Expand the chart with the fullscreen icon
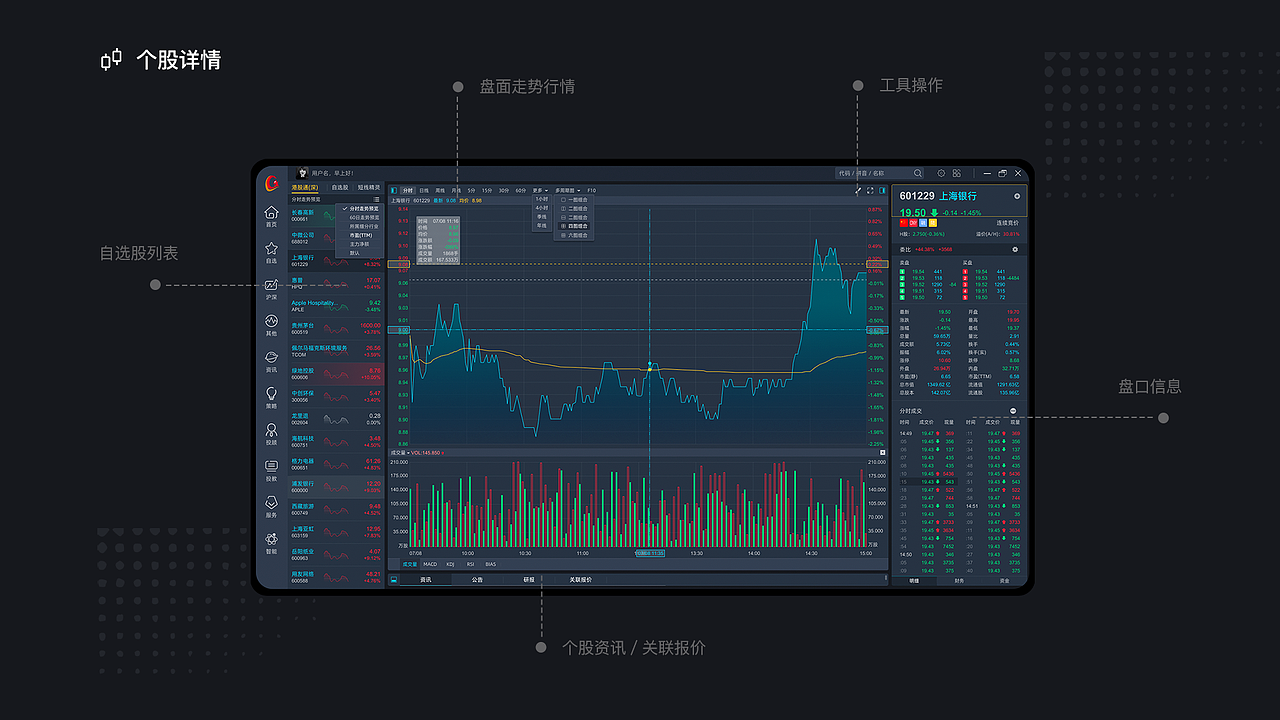 (870, 191)
